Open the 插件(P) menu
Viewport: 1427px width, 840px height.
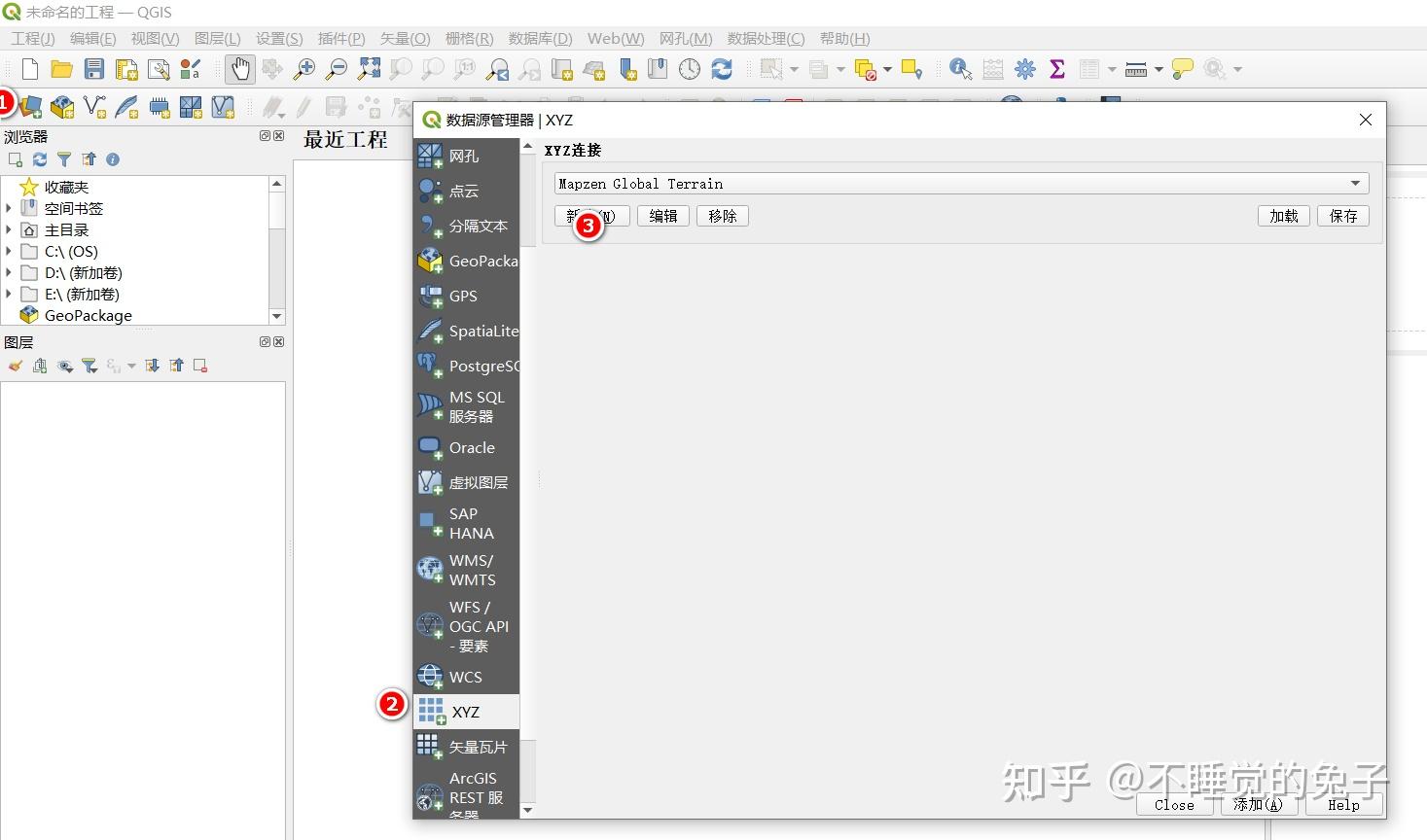coord(341,39)
